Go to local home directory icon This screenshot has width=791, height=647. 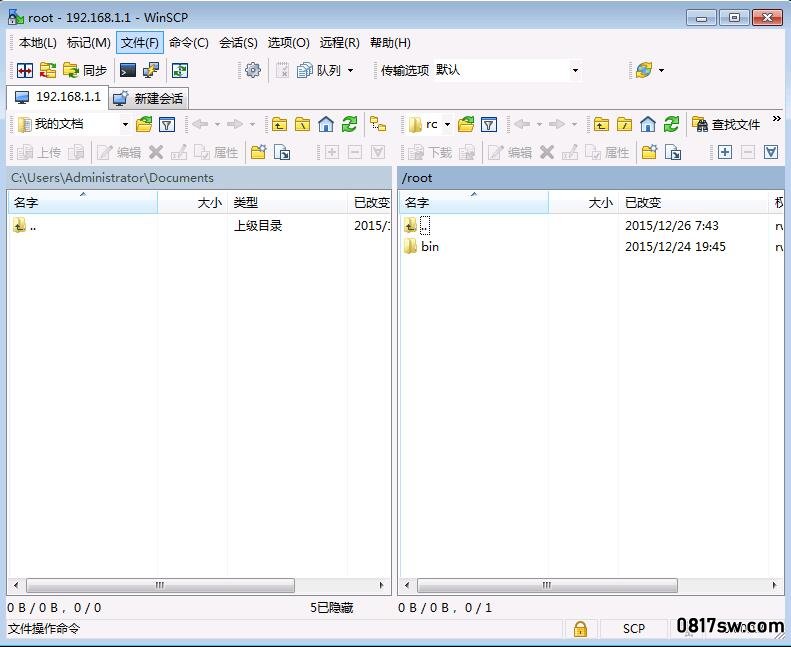click(326, 124)
